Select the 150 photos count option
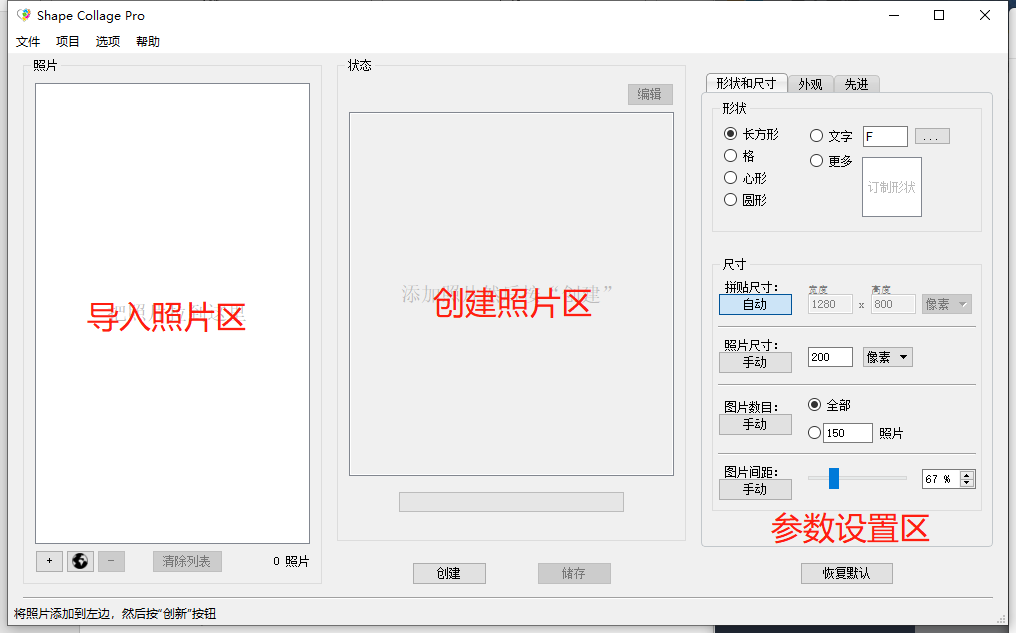 point(814,433)
